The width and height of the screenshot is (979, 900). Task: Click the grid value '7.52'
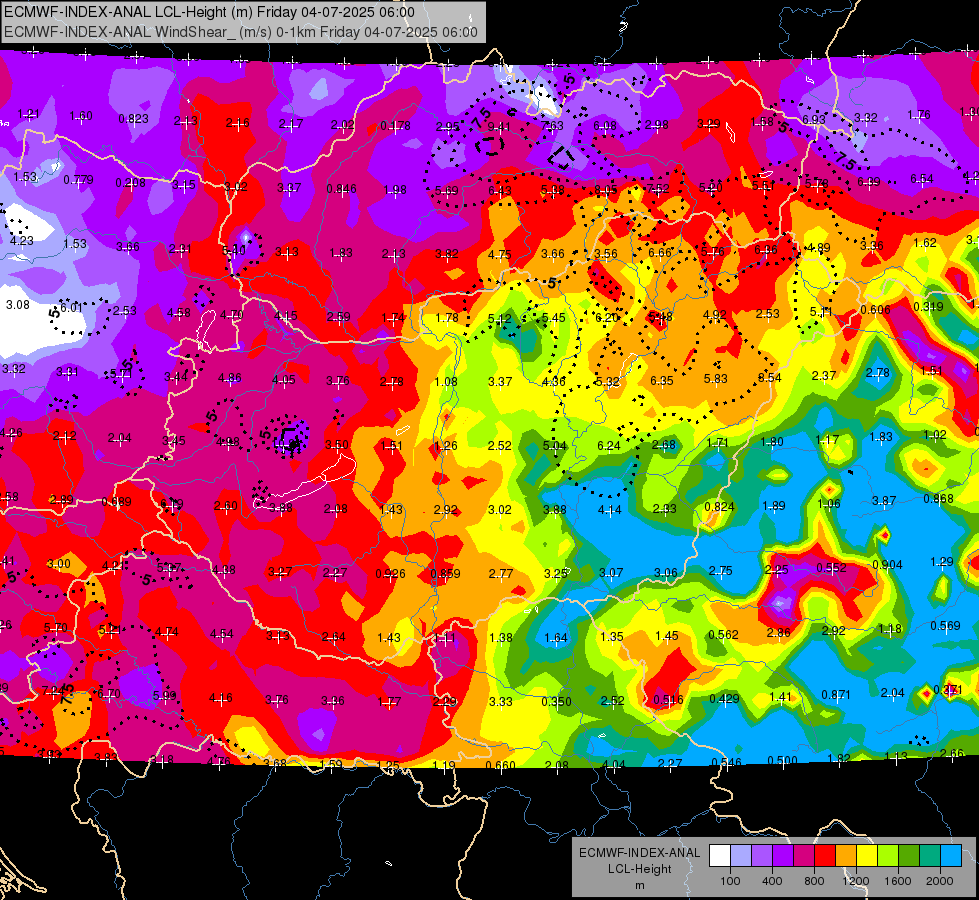[x=658, y=188]
